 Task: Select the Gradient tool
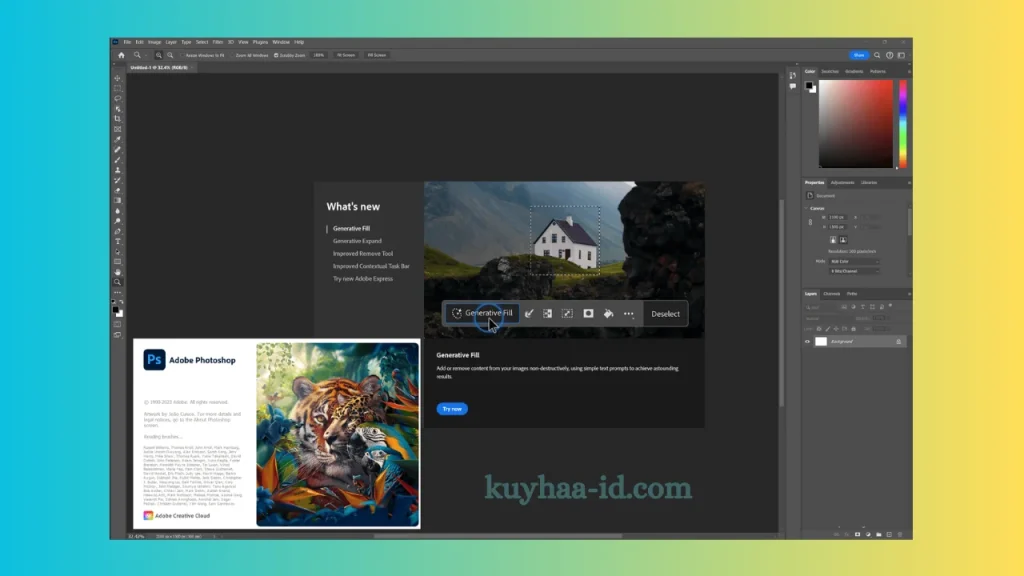[x=118, y=200]
